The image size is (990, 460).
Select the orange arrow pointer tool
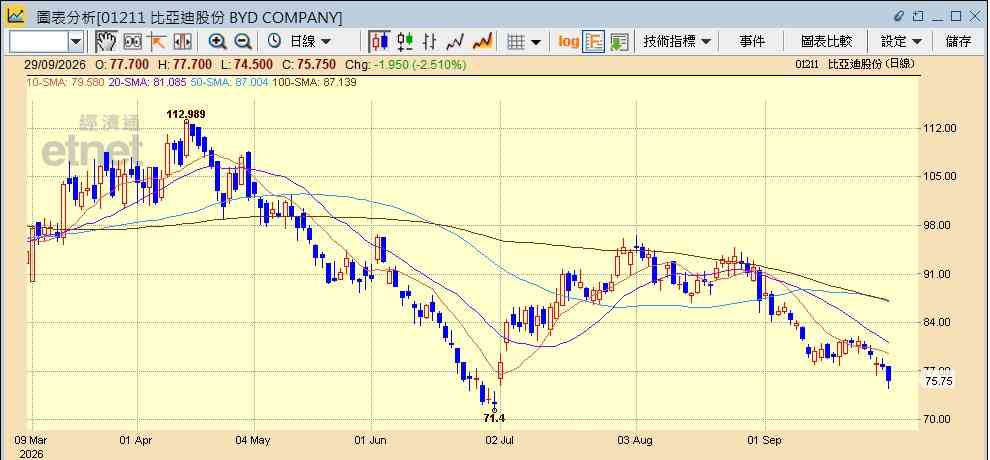coord(157,42)
